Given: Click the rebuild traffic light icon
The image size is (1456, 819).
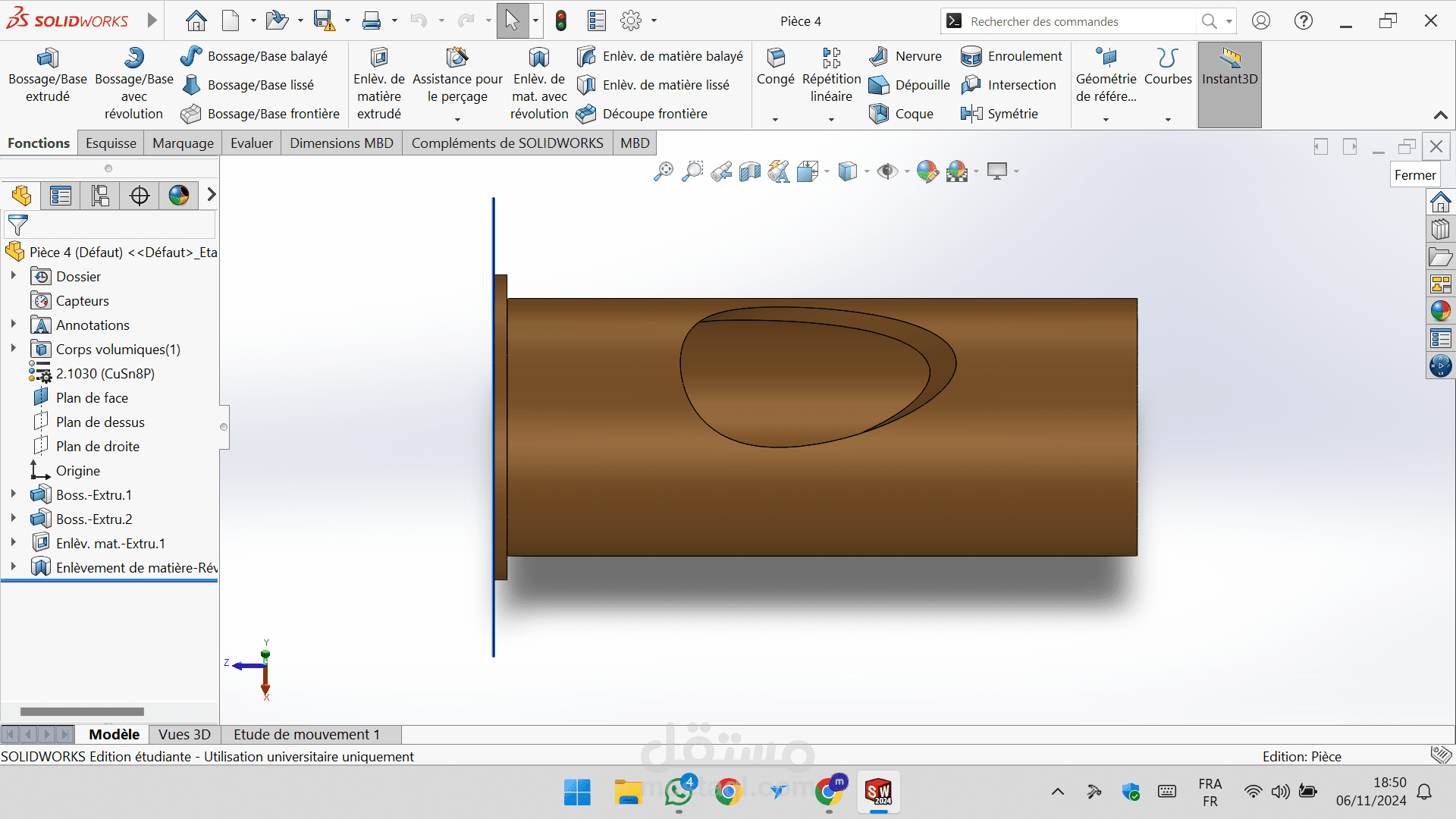Looking at the screenshot, I should [561, 21].
